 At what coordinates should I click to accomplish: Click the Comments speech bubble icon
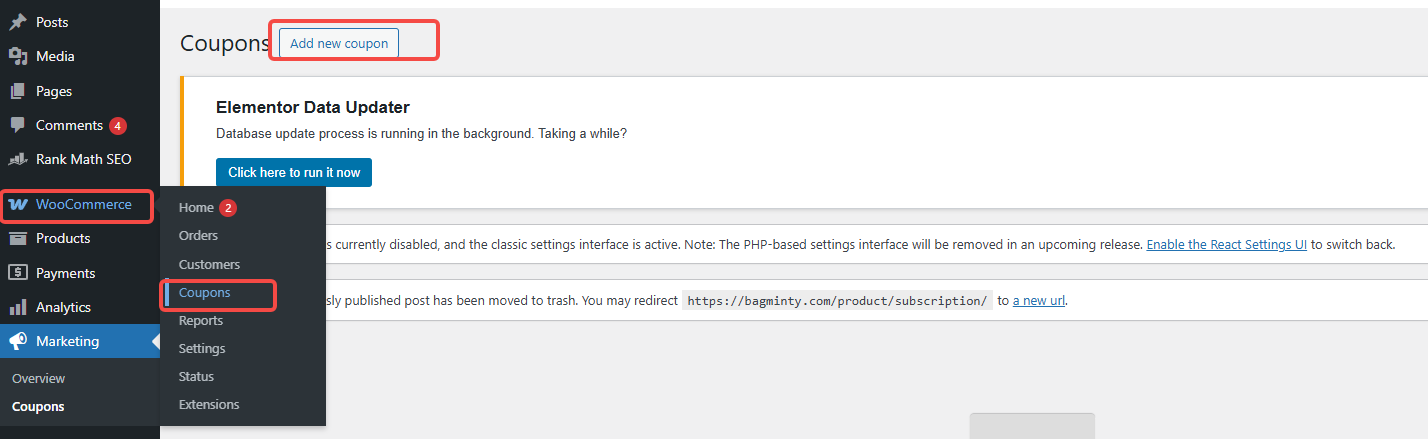coord(17,125)
